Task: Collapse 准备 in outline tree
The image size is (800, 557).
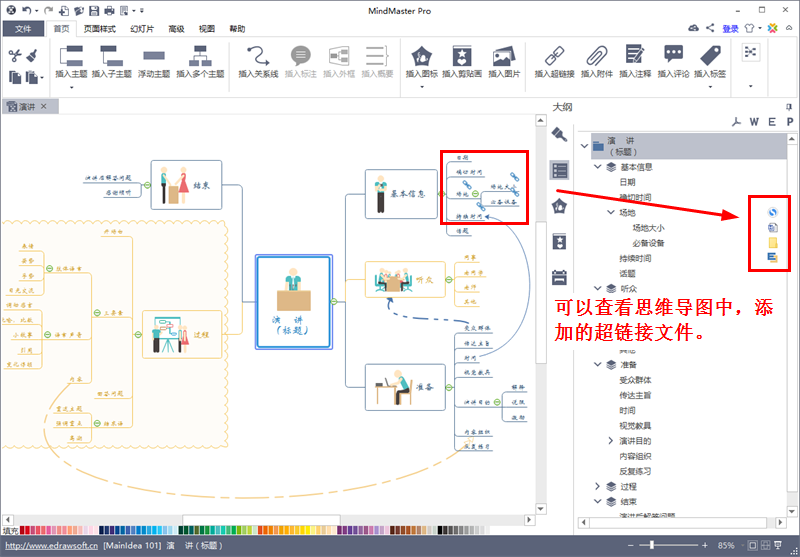Action: click(597, 364)
